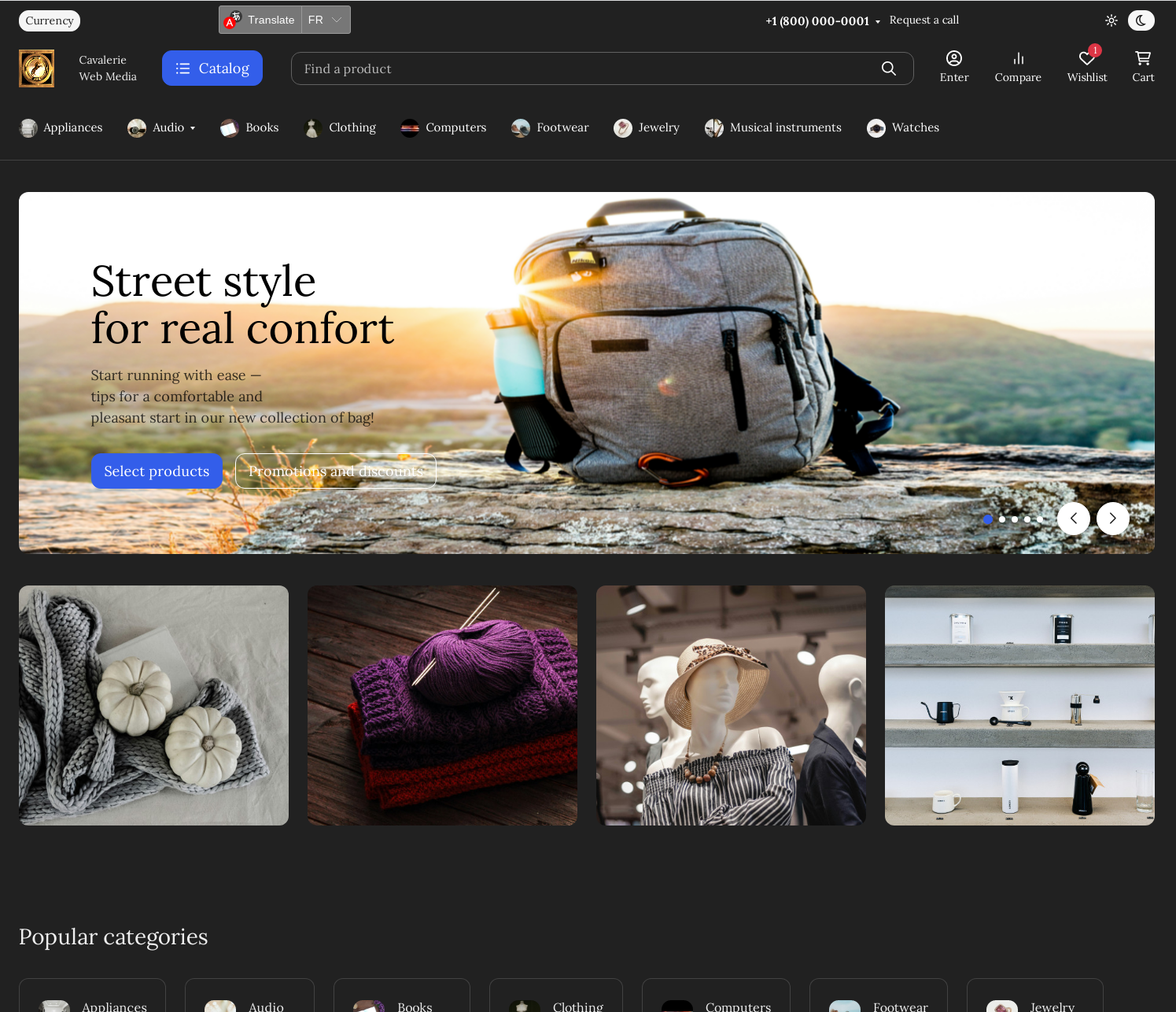Screen dimensions: 1176x1012
Task: Click the Cavalerie Web Media site name
Action: click(x=108, y=68)
